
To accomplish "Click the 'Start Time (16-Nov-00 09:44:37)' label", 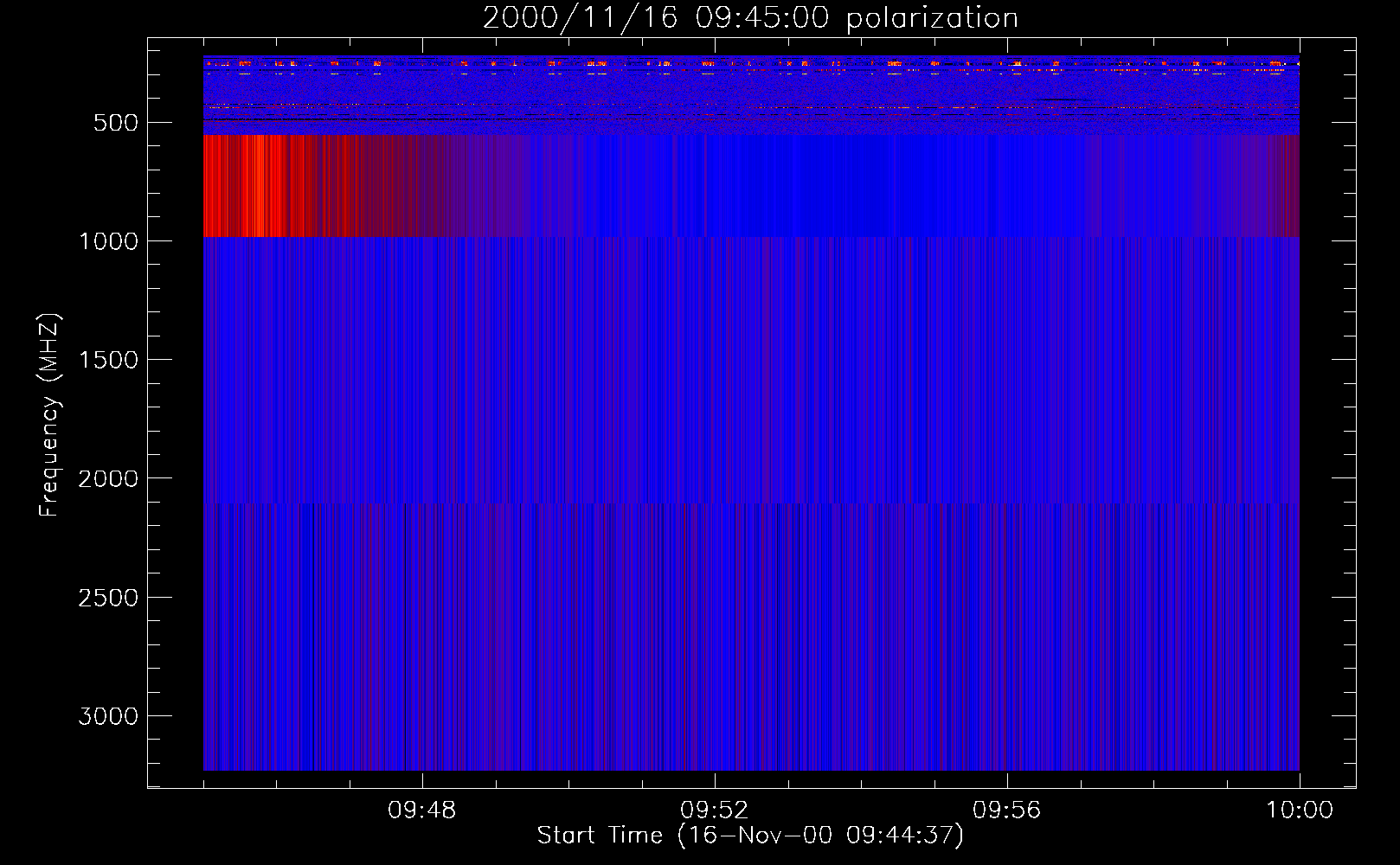I will coord(750,836).
